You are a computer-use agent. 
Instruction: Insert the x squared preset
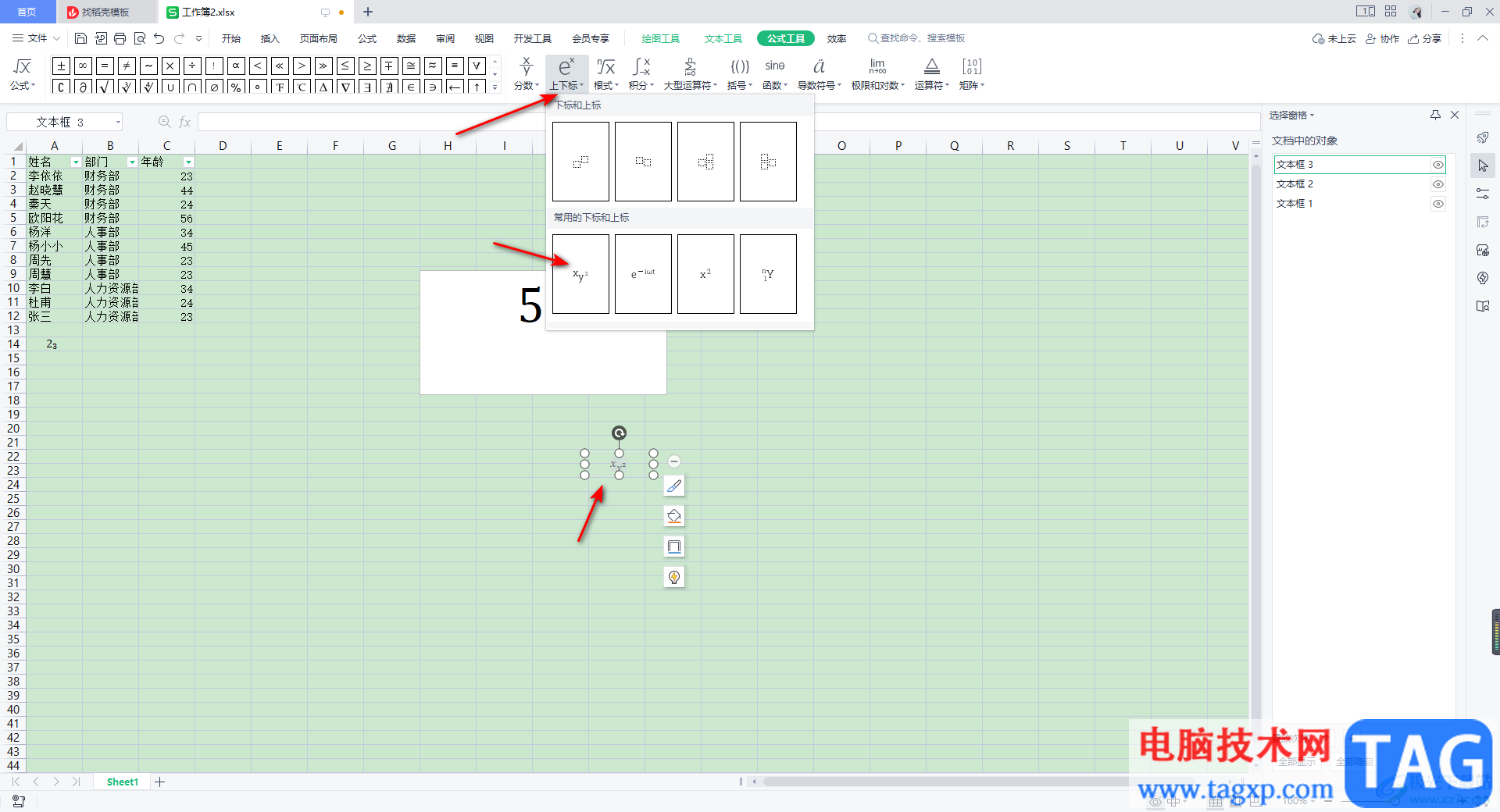pos(705,274)
